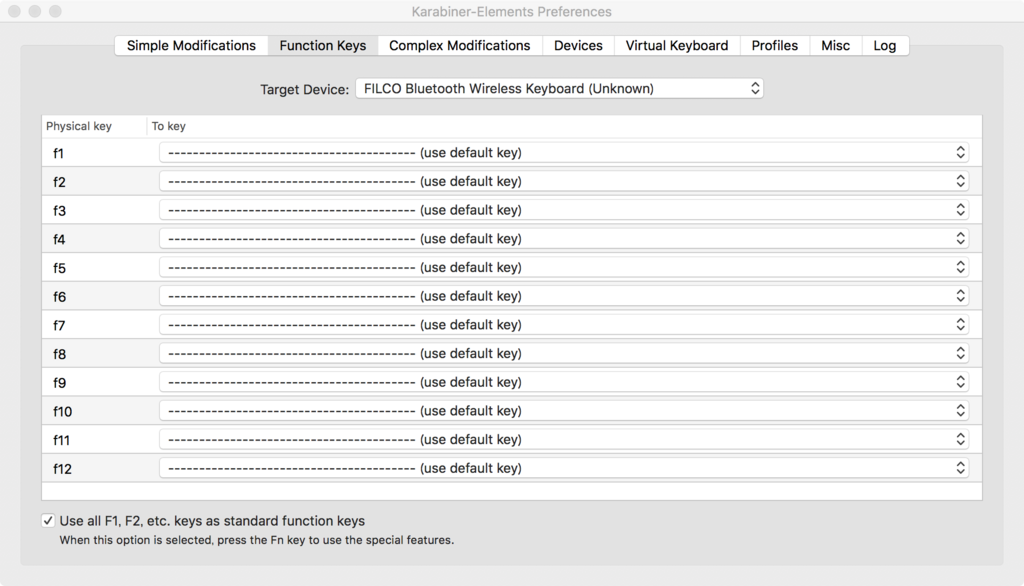Viewport: 1024px width, 586px height.
Task: Zoom the Preferences window
Action: tap(56, 11)
